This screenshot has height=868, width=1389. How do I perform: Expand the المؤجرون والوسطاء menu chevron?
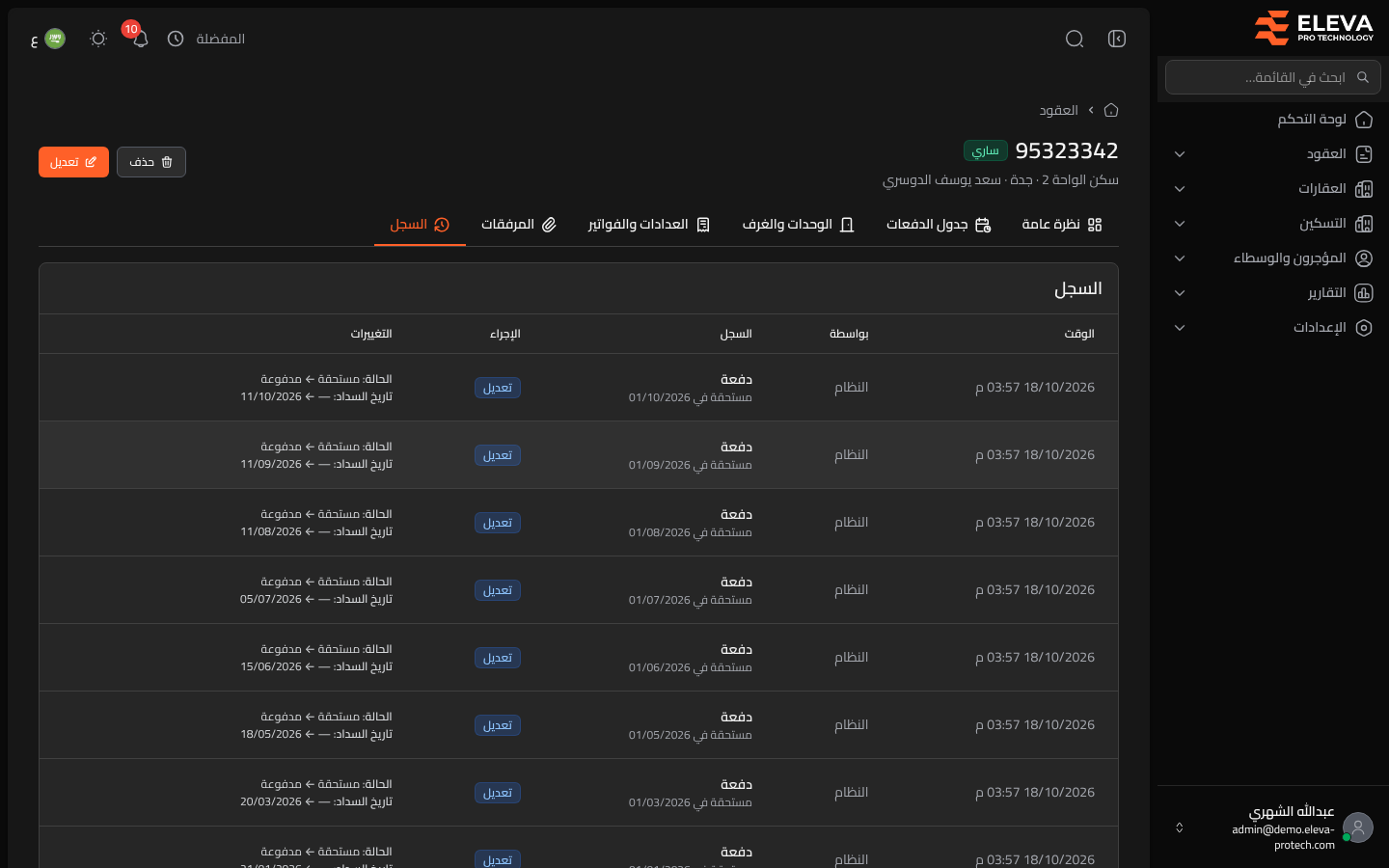point(1180,258)
